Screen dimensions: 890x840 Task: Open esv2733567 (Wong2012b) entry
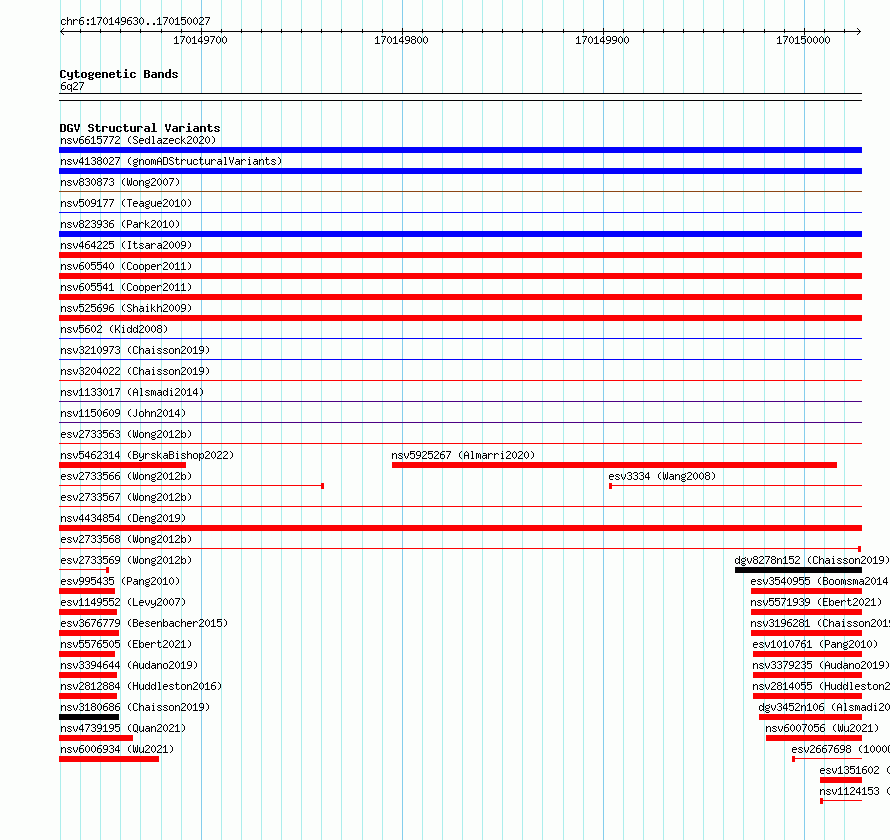click(x=126, y=497)
